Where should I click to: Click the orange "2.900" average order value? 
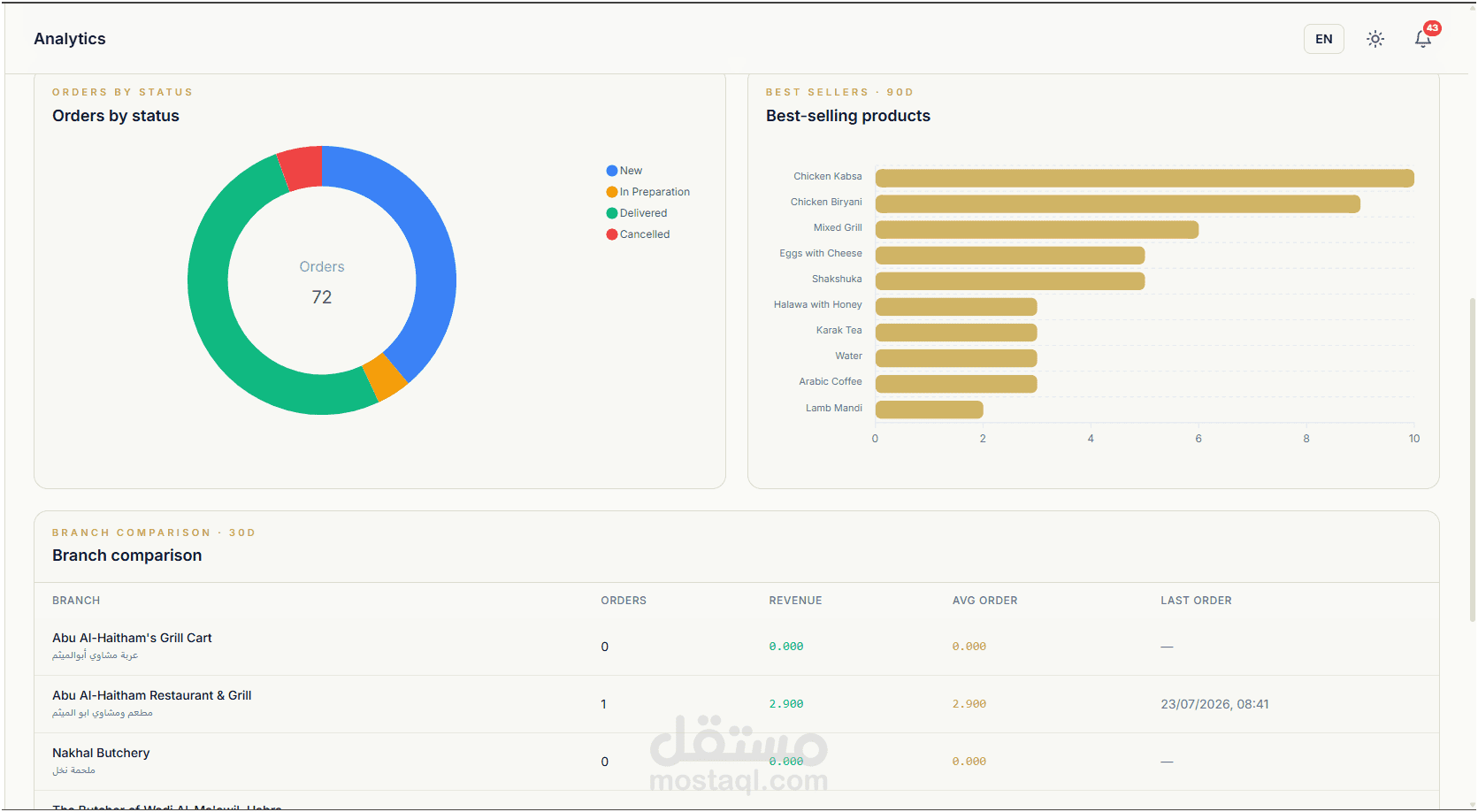pos(969,704)
